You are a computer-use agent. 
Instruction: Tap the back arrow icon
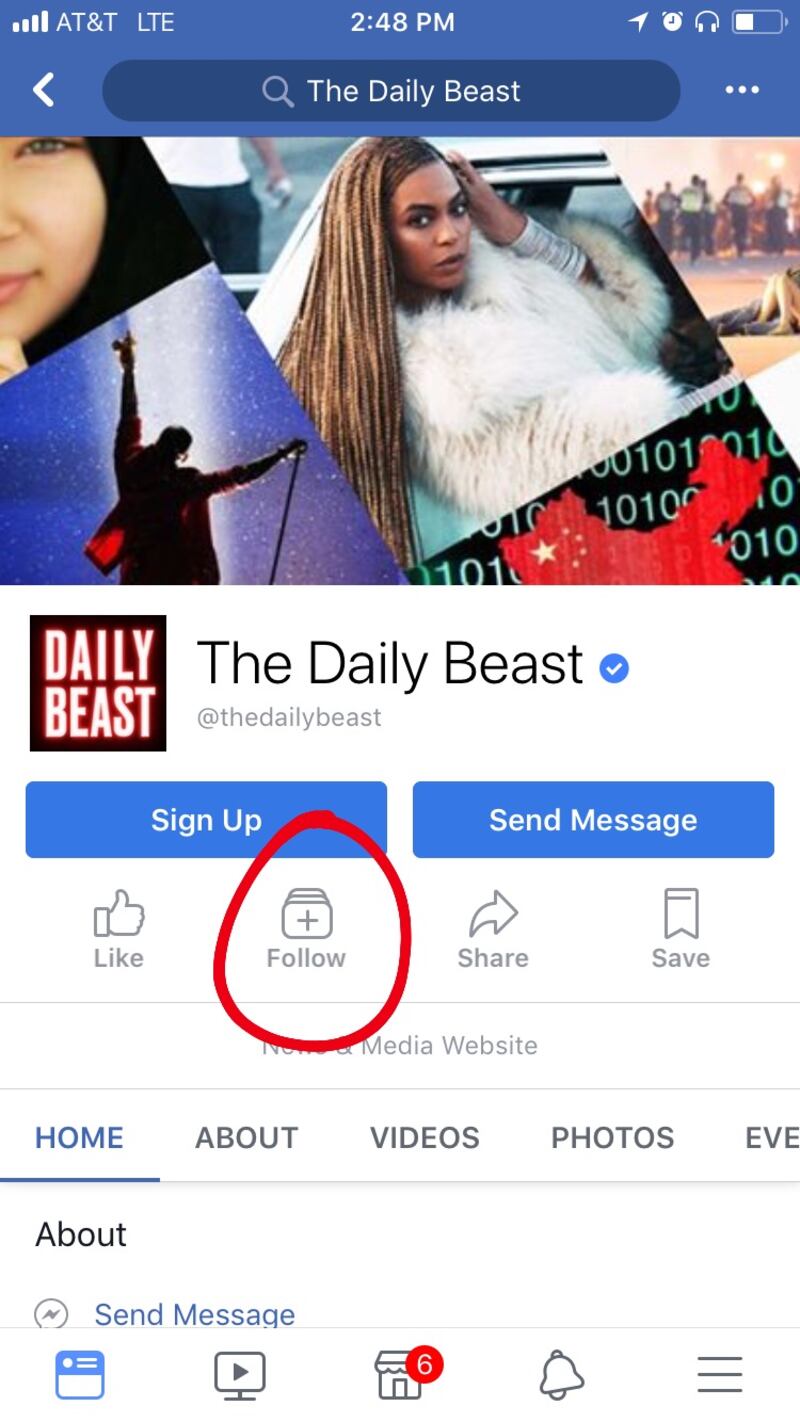[43, 91]
